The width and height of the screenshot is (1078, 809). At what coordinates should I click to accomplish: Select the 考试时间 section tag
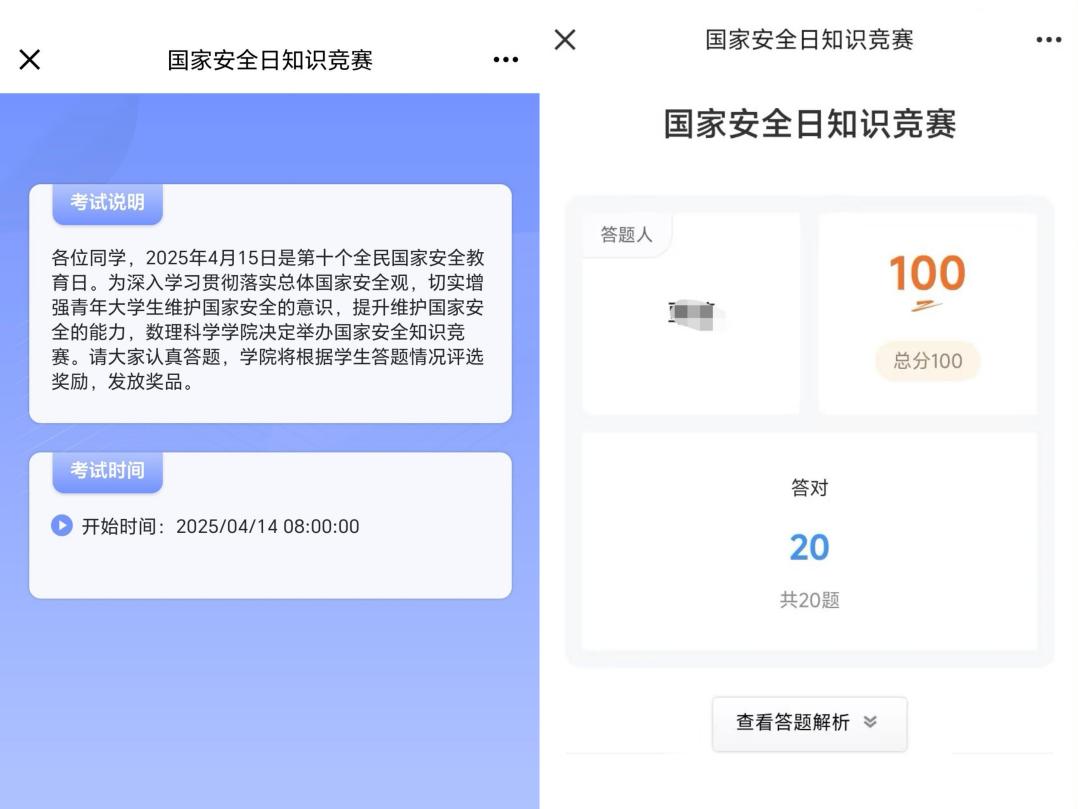click(x=107, y=471)
